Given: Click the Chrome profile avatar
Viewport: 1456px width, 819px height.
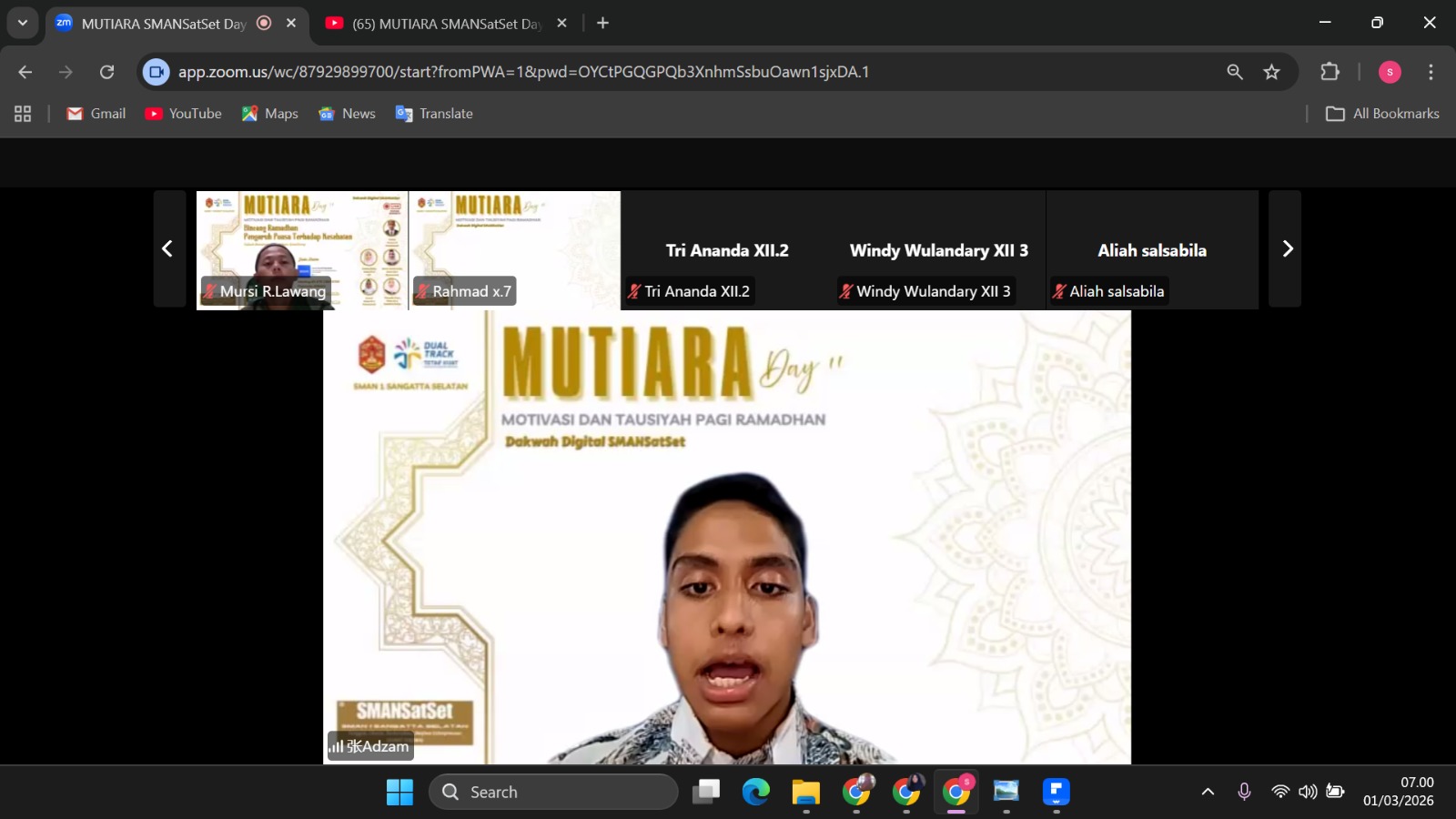Looking at the screenshot, I should tap(1390, 71).
